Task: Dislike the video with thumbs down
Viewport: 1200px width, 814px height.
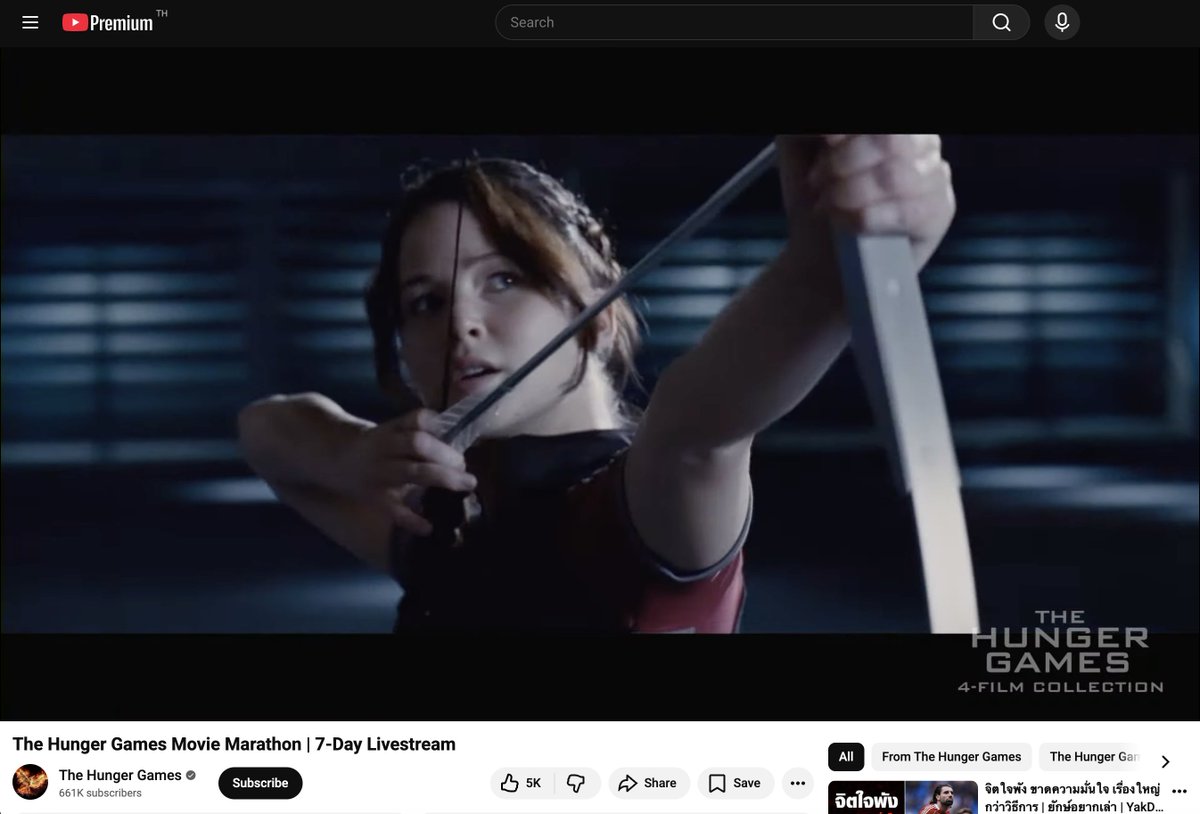Action: [576, 783]
